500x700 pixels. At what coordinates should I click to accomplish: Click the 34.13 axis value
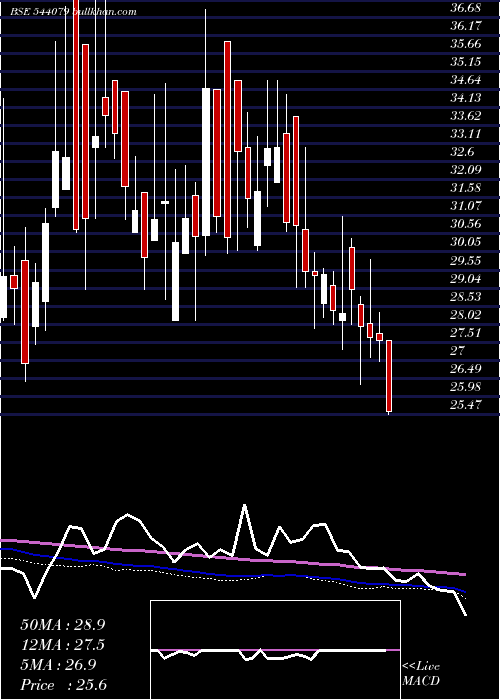pyautogui.click(x=466, y=98)
